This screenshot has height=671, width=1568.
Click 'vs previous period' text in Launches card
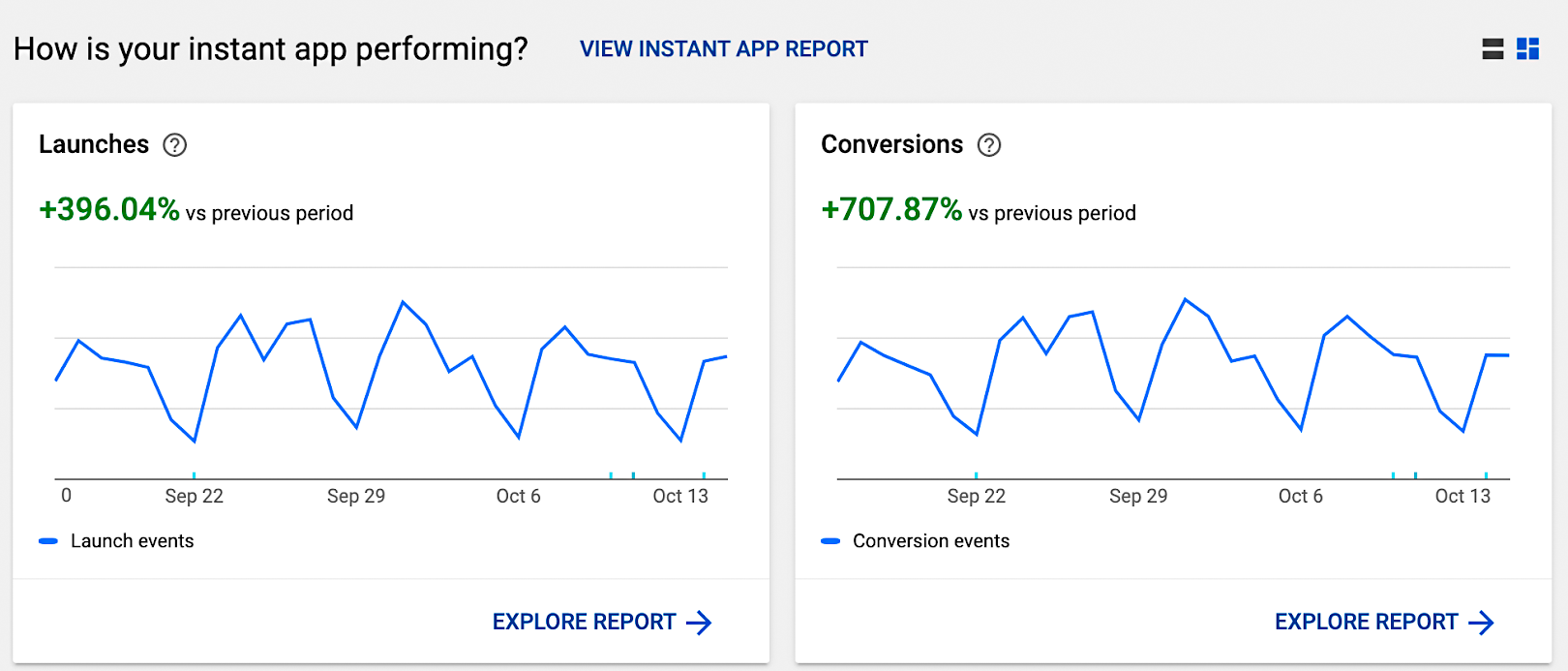[269, 213]
